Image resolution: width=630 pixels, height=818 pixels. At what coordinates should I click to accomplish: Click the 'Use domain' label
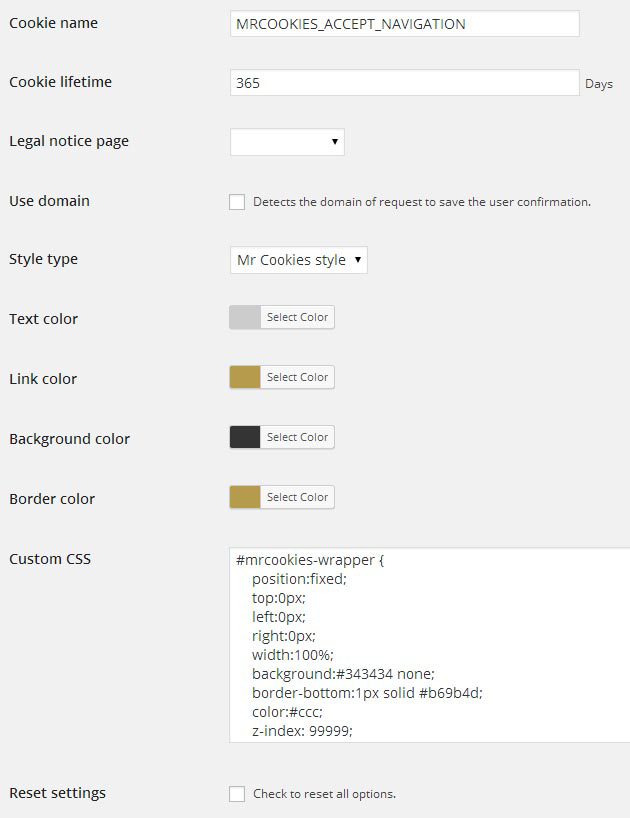(50, 201)
